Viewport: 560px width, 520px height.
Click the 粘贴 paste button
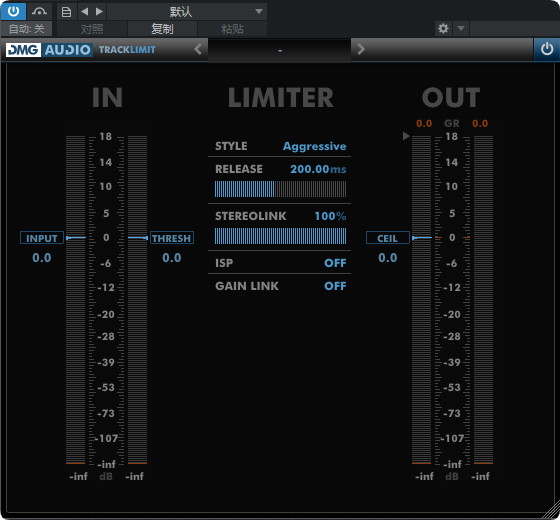[232, 29]
